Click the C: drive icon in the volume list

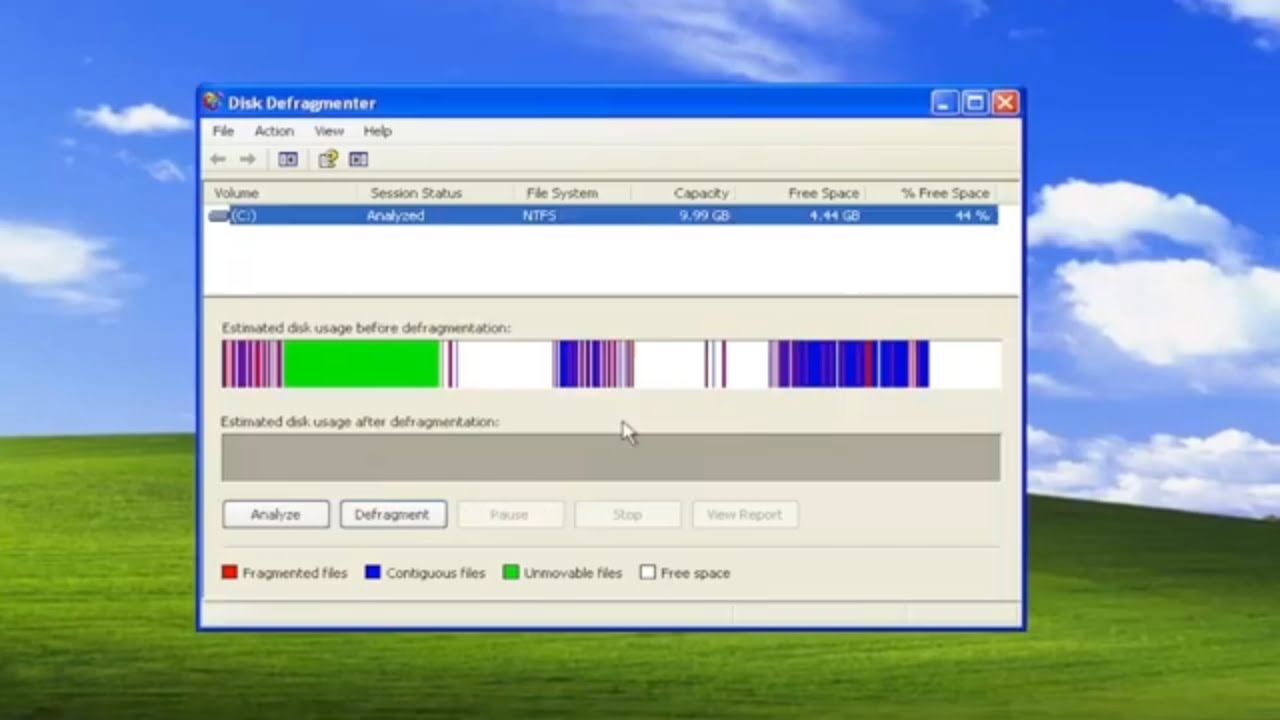(219, 216)
